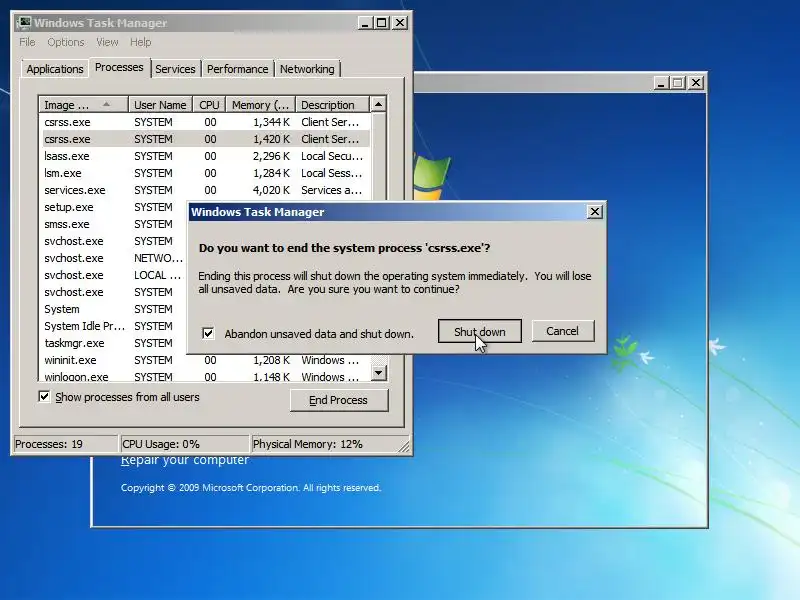The width and height of the screenshot is (800, 600).
Task: Open the Networking tab
Action: click(x=307, y=69)
